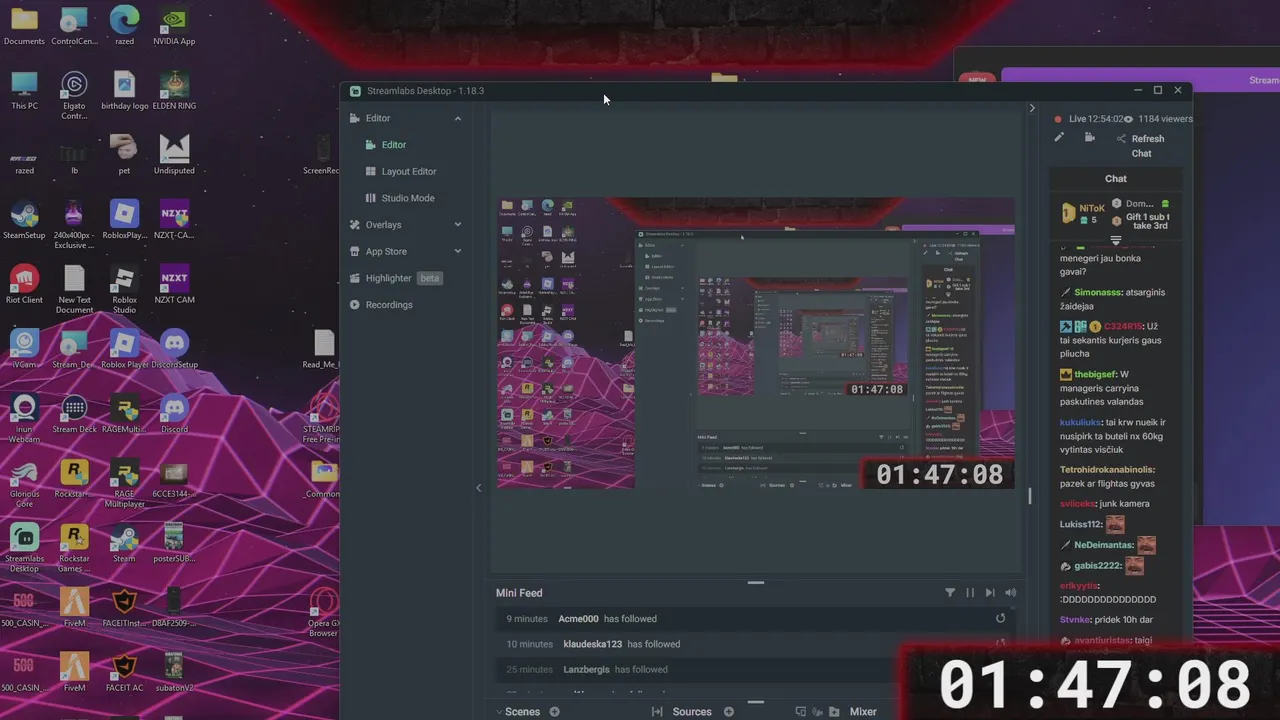1280x720 pixels.
Task: Collapse the Editor group chevron
Action: point(458,118)
